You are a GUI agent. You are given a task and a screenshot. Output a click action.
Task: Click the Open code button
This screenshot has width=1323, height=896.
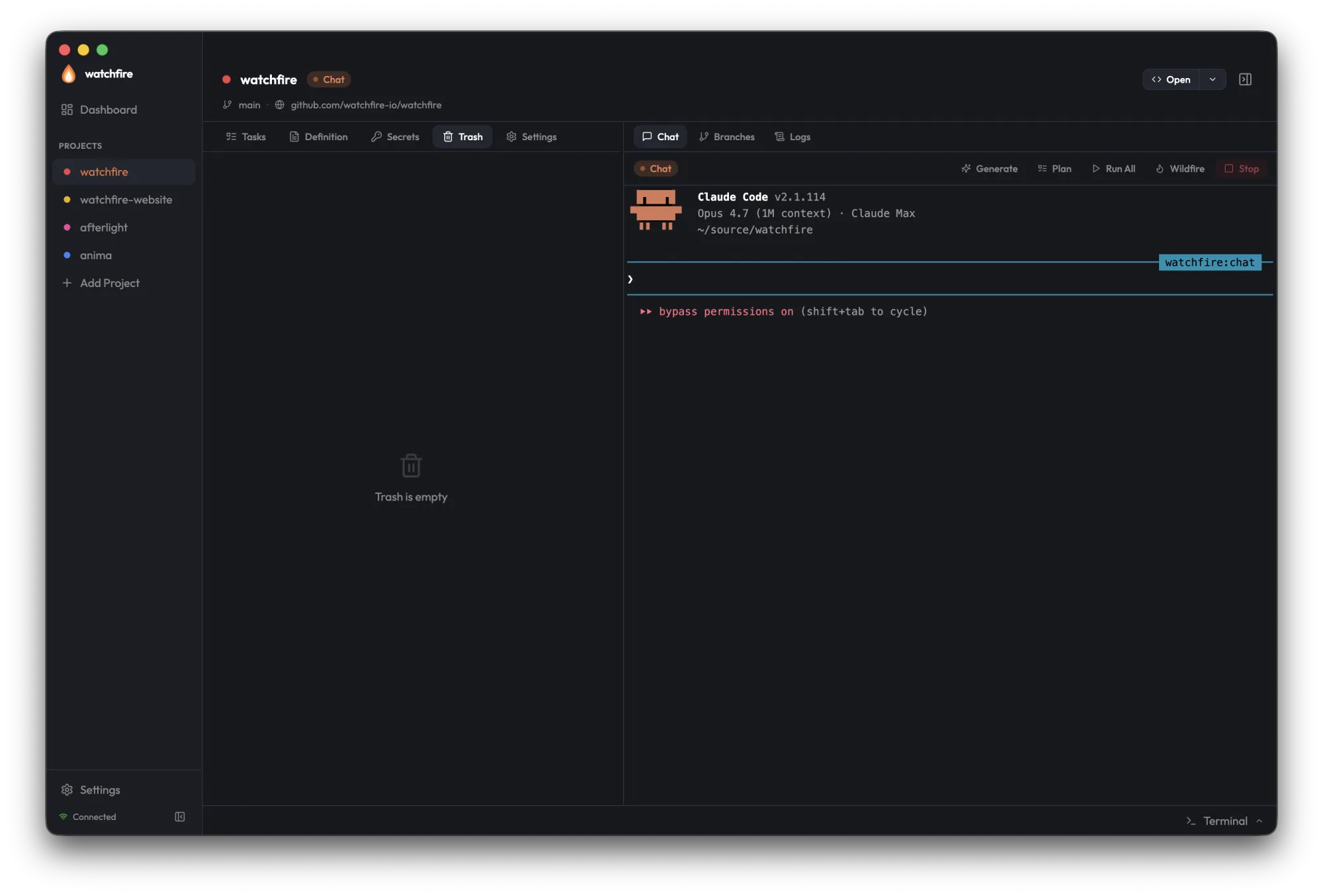(x=1171, y=79)
